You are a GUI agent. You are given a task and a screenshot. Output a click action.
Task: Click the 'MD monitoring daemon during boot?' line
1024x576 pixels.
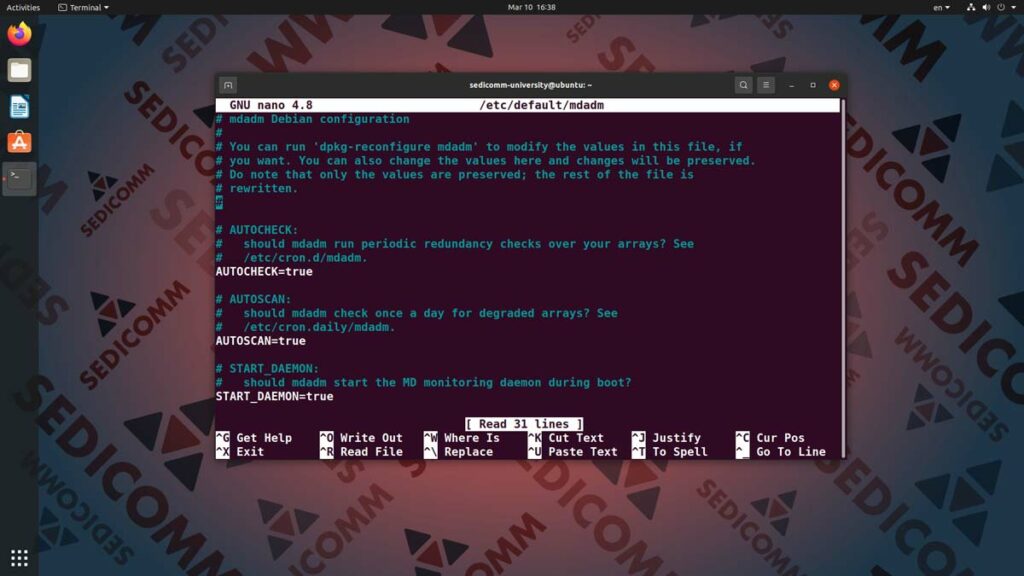423,382
